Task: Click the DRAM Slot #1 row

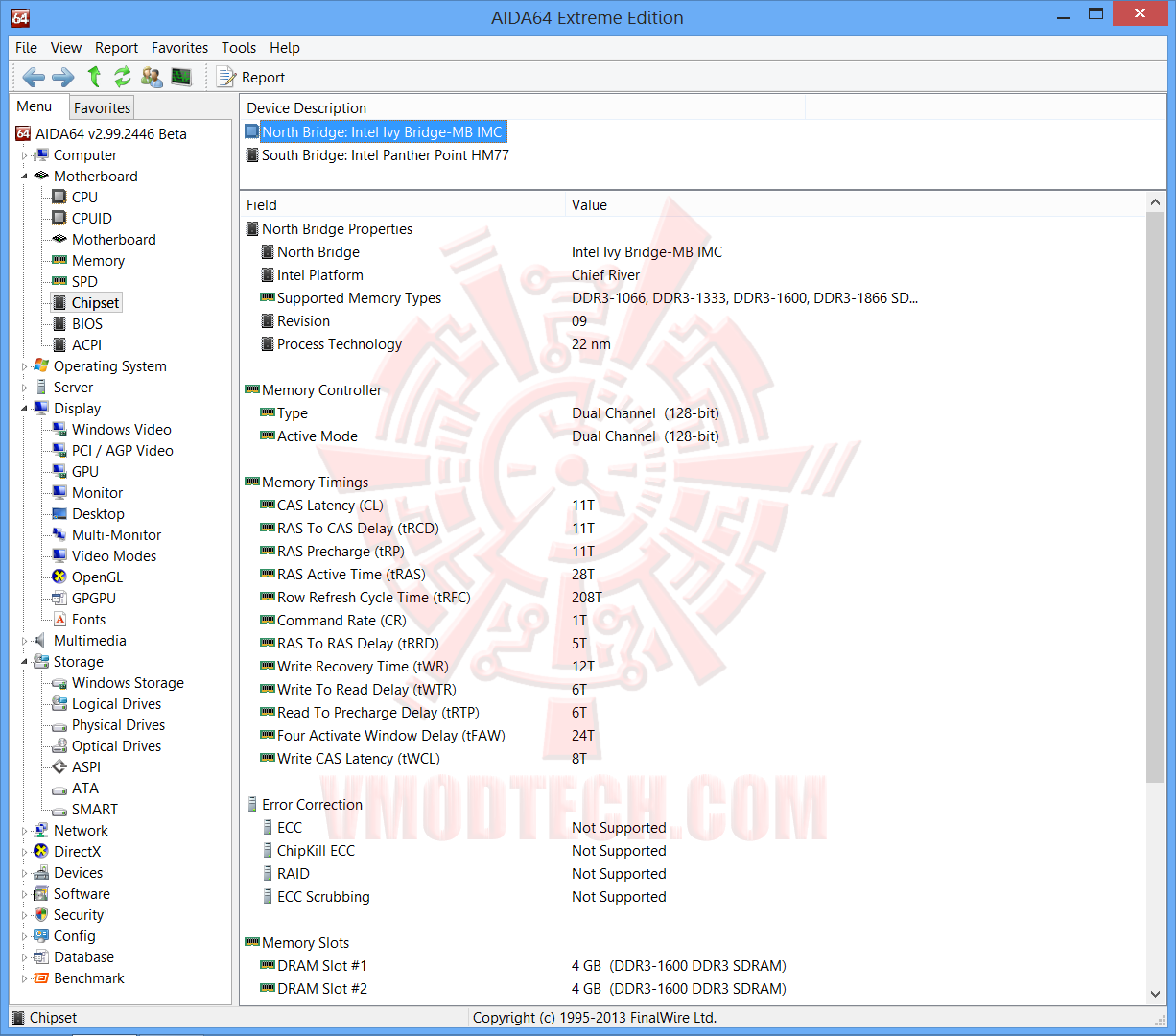Action: point(693,966)
